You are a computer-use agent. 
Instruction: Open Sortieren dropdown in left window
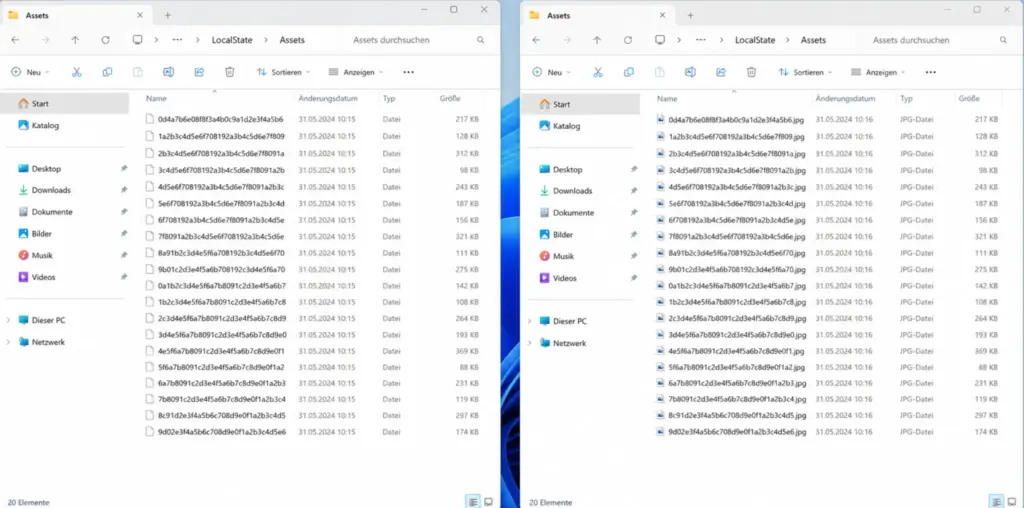click(283, 72)
